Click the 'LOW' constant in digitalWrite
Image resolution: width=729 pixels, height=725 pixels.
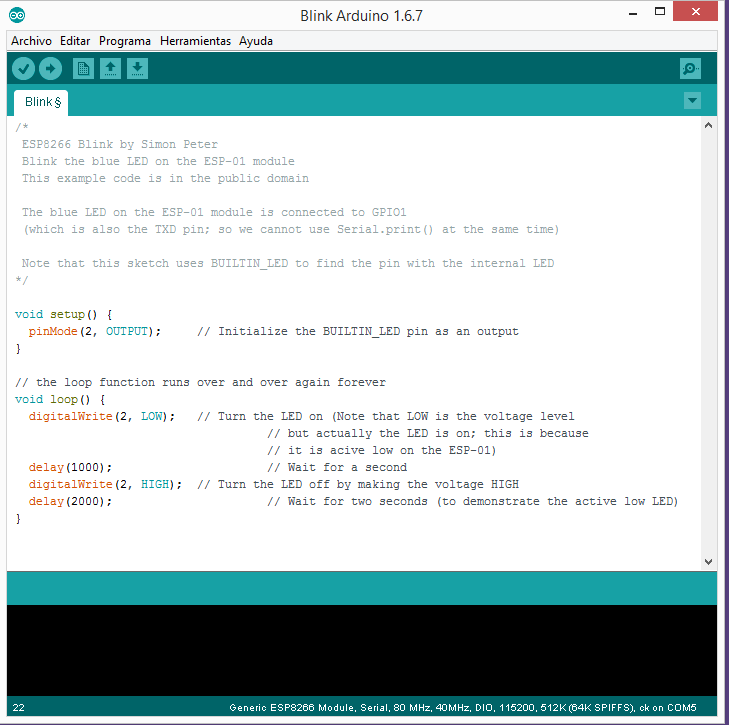click(x=152, y=416)
